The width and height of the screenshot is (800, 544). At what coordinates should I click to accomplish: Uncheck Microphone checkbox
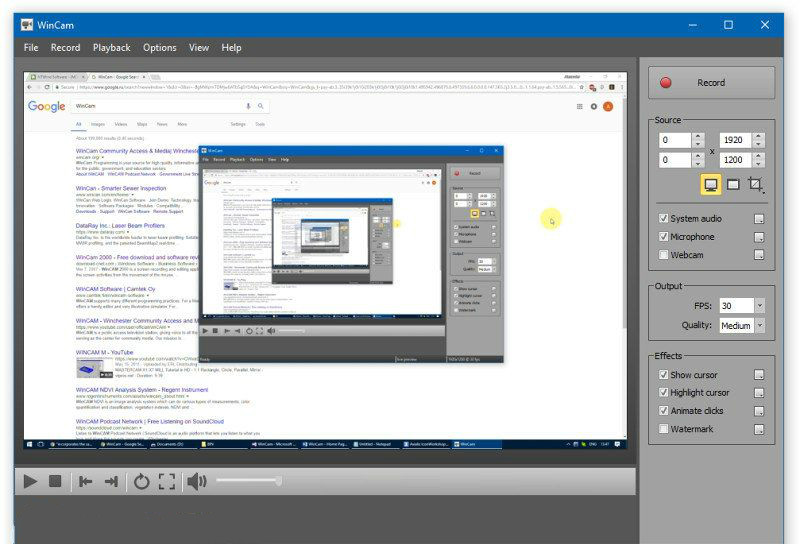point(663,236)
